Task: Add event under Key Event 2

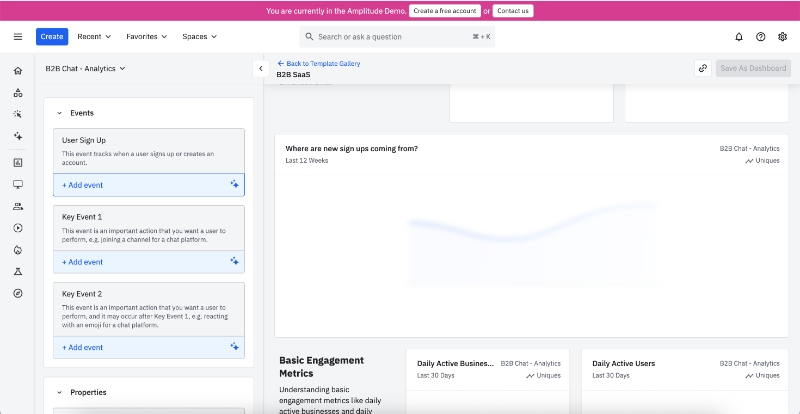Action: [x=148, y=347]
